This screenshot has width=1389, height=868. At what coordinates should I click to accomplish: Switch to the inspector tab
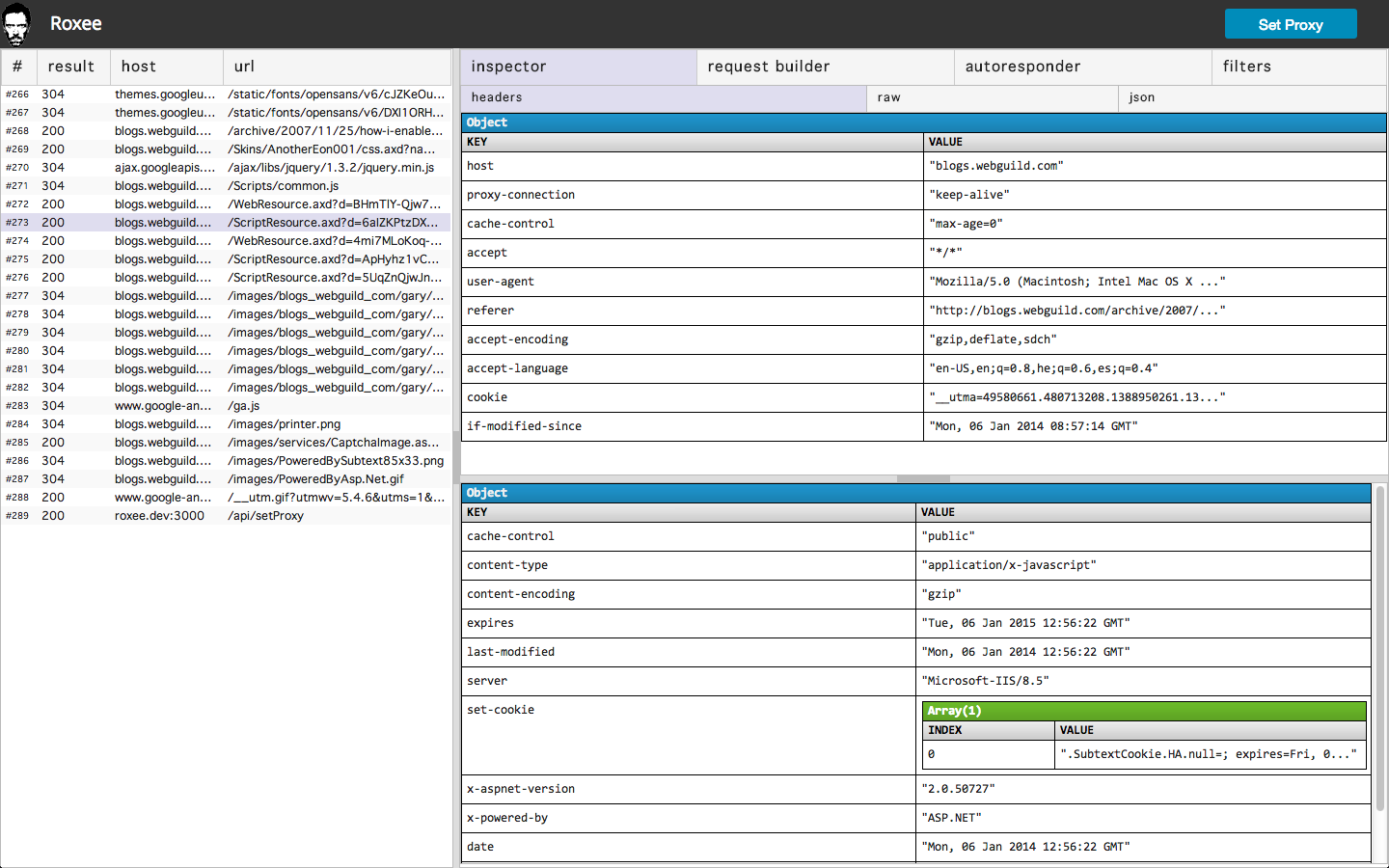tap(579, 67)
